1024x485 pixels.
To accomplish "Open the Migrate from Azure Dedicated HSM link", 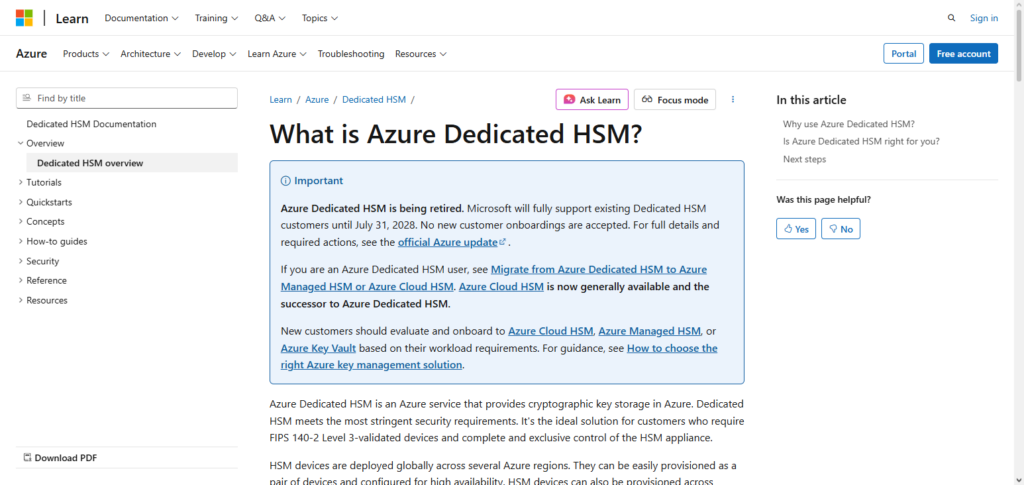I will click(494, 277).
